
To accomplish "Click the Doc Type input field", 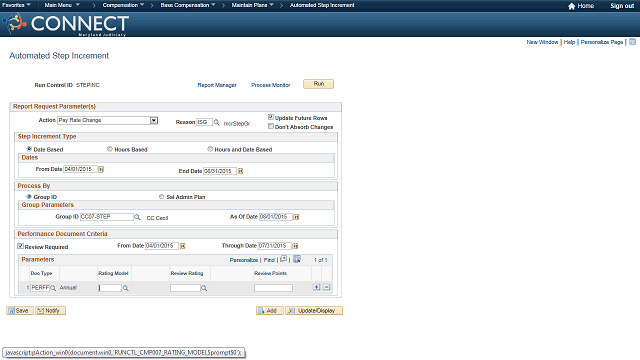I will (40, 288).
